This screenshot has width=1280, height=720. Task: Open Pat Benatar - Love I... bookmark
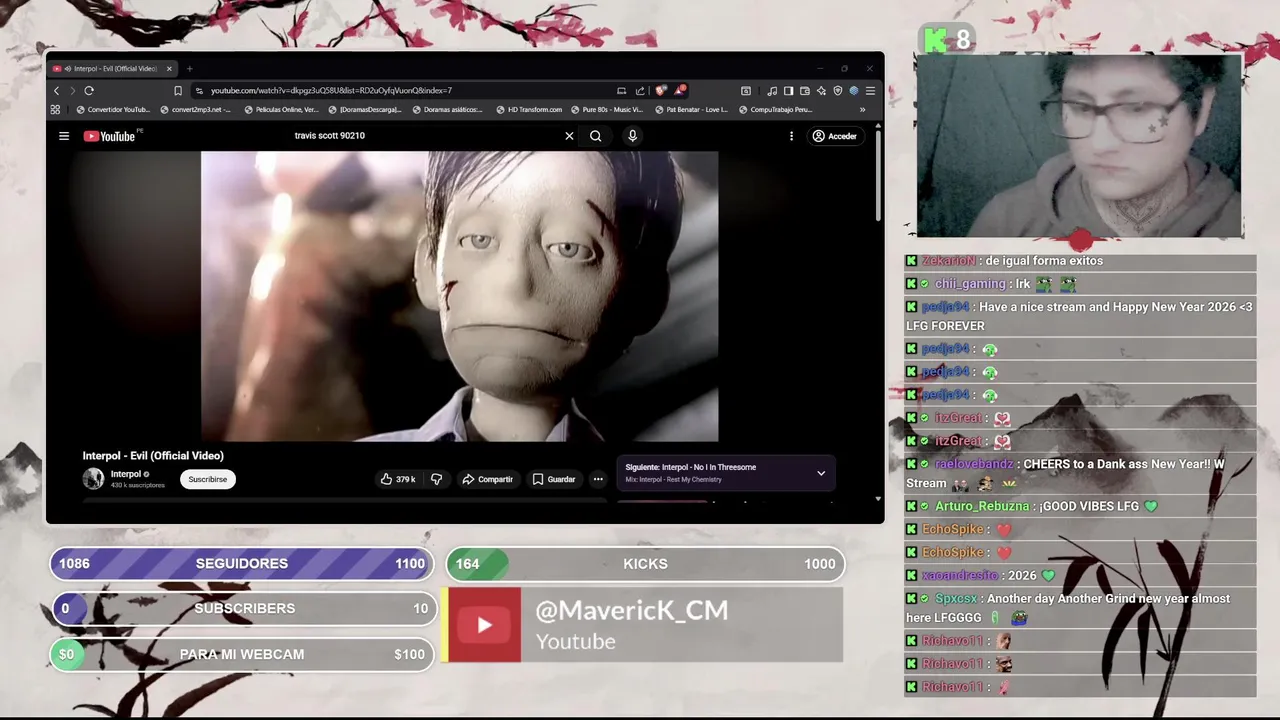[691, 110]
